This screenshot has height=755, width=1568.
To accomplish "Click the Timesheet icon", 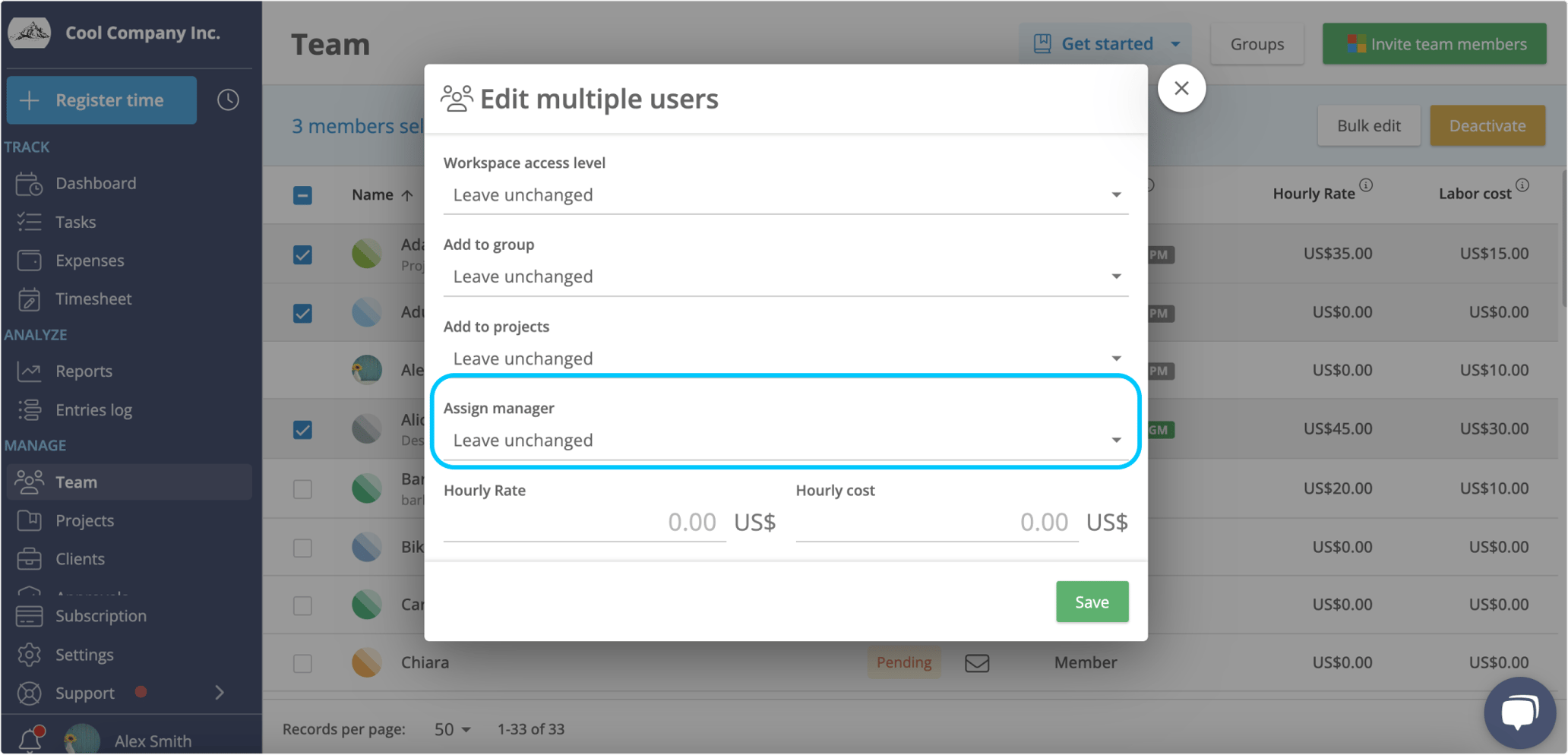I will 30,299.
